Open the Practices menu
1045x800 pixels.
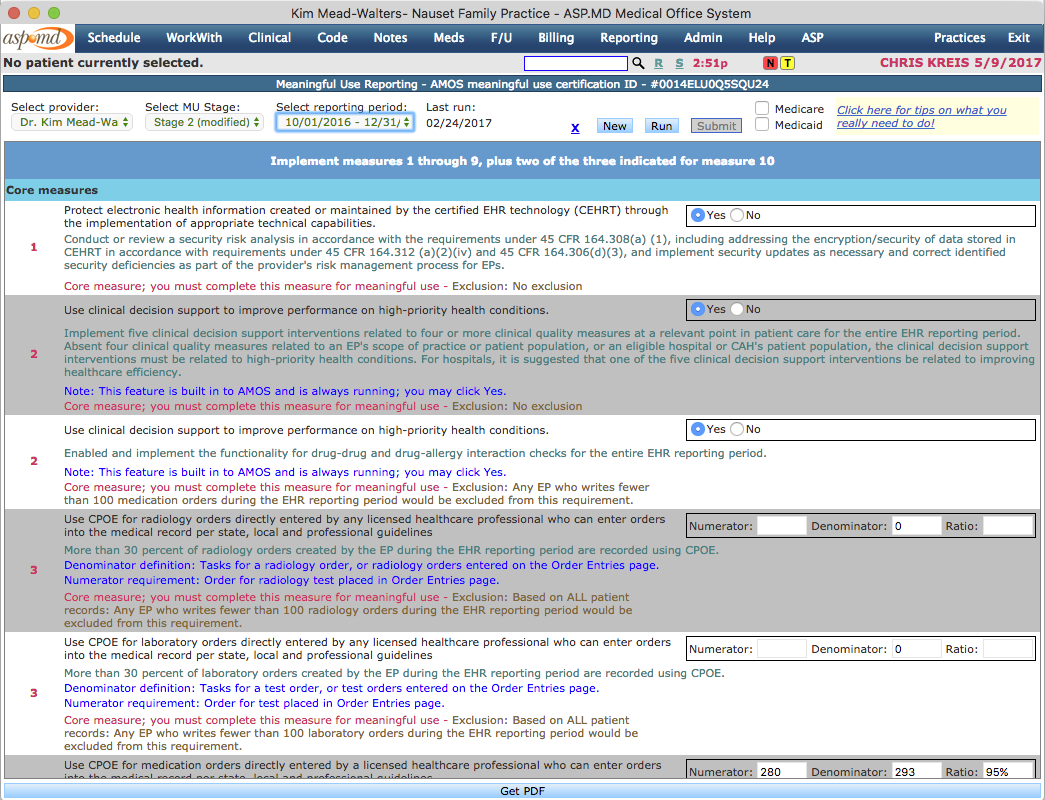(x=960, y=38)
